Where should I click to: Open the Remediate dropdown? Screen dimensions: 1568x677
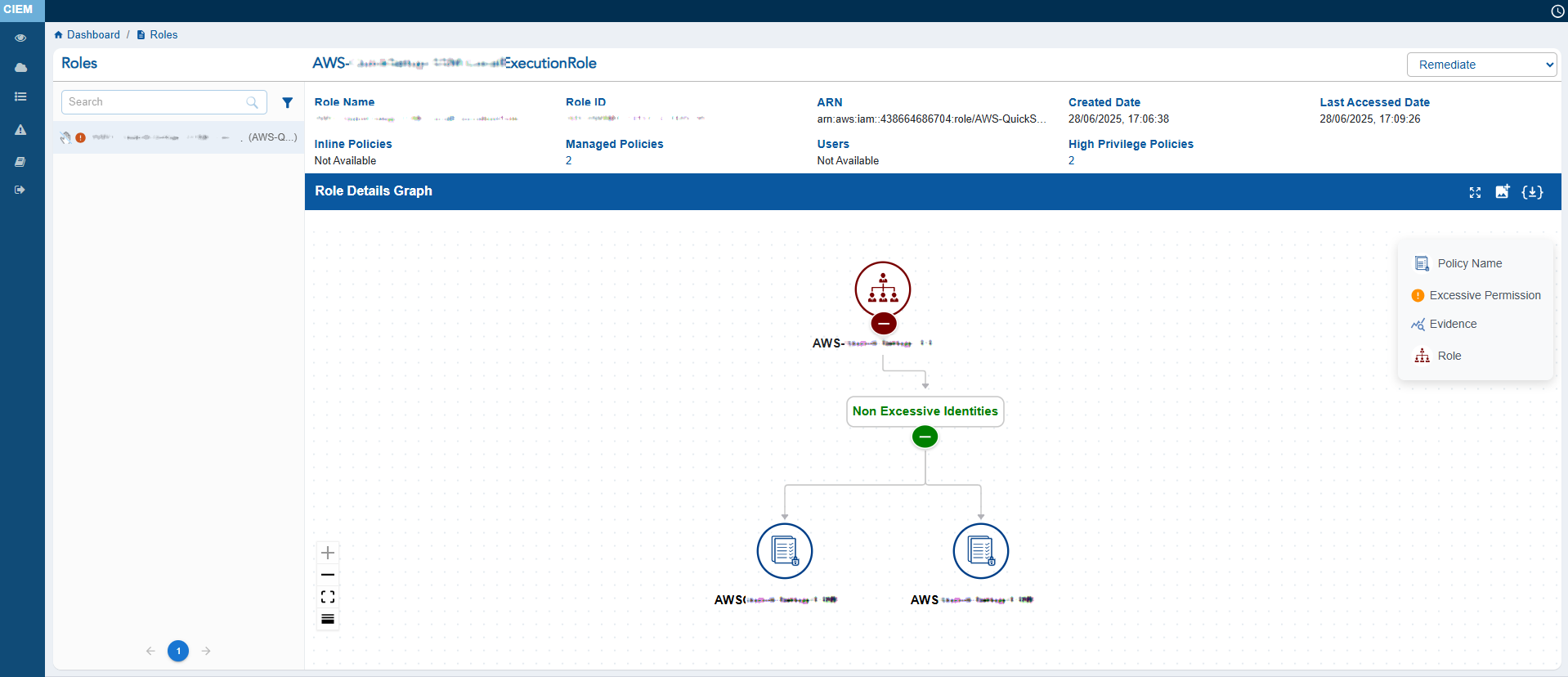tap(1481, 65)
